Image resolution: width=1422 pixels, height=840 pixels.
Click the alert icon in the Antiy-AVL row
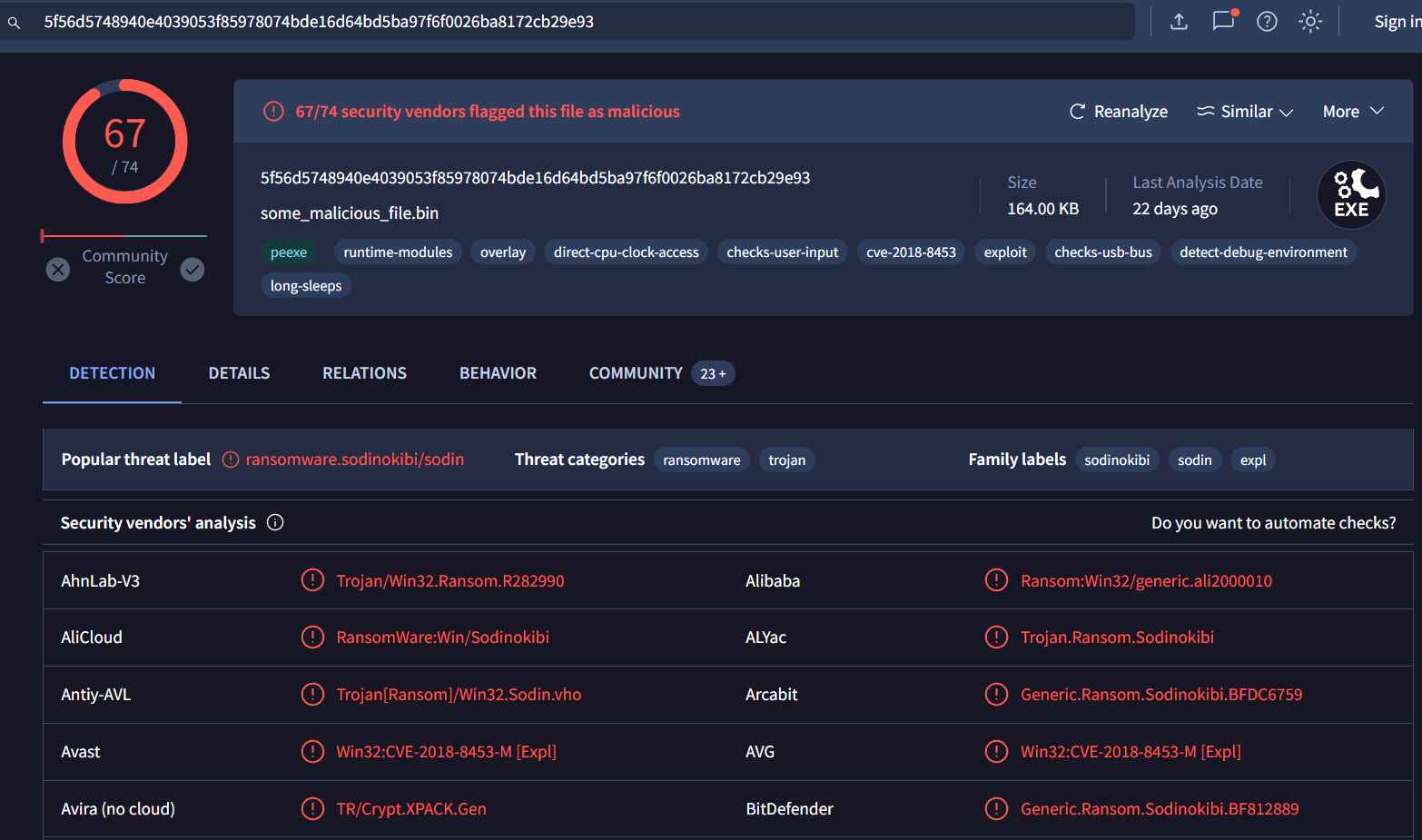coord(312,695)
